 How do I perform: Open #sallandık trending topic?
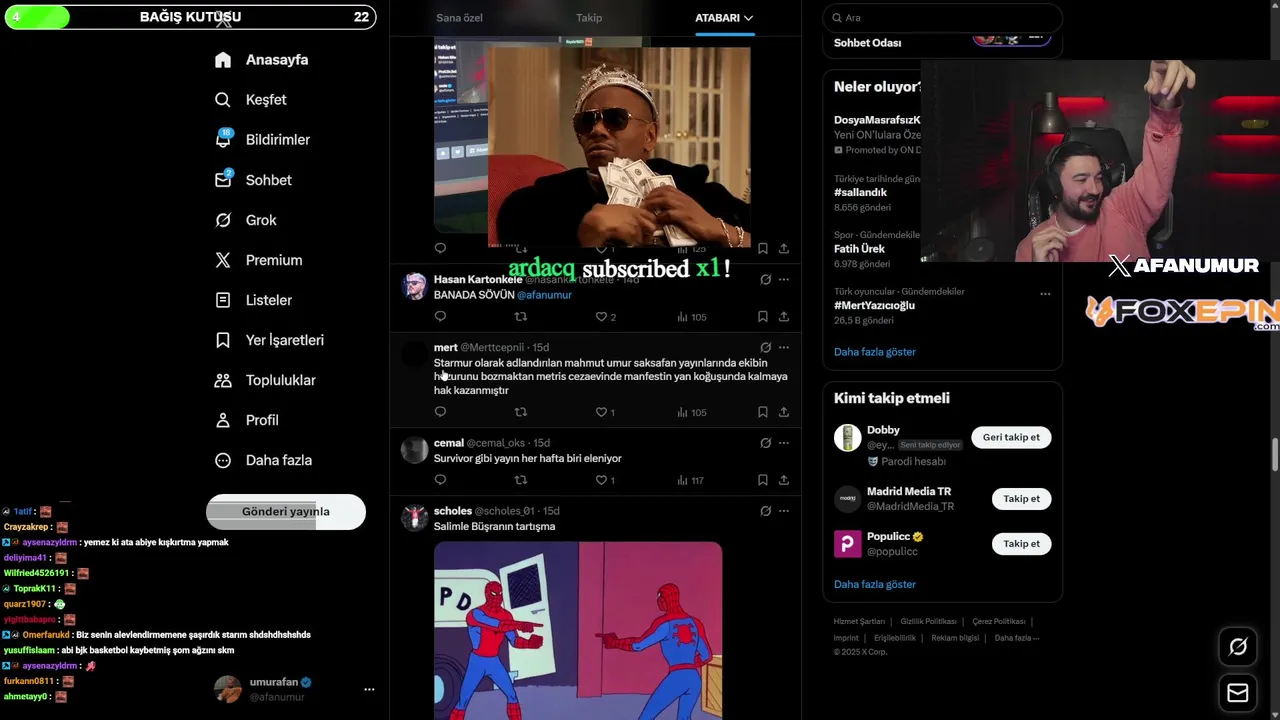[x=861, y=192]
